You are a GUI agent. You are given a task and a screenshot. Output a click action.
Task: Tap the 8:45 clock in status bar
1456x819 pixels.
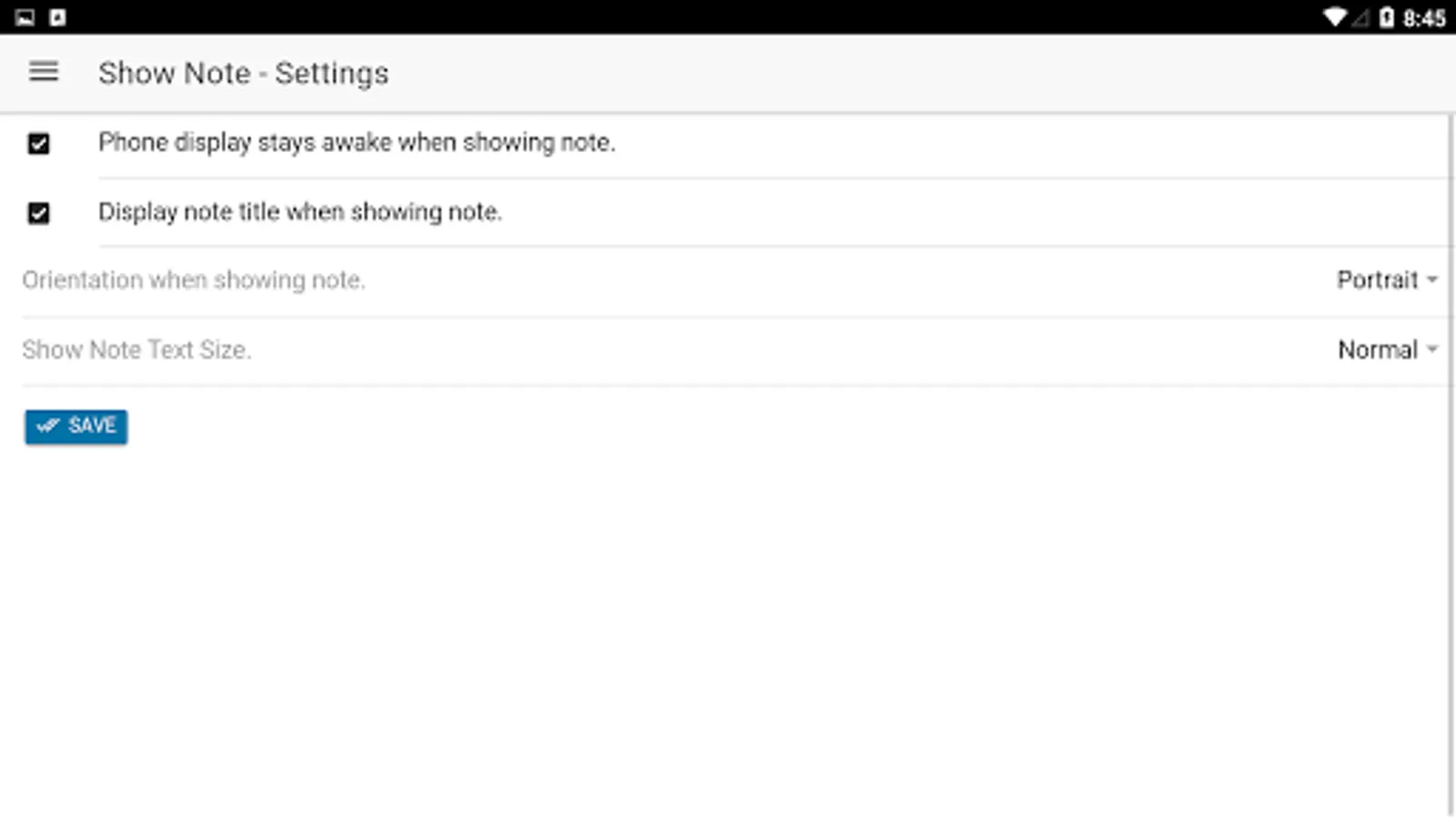click(1424, 18)
